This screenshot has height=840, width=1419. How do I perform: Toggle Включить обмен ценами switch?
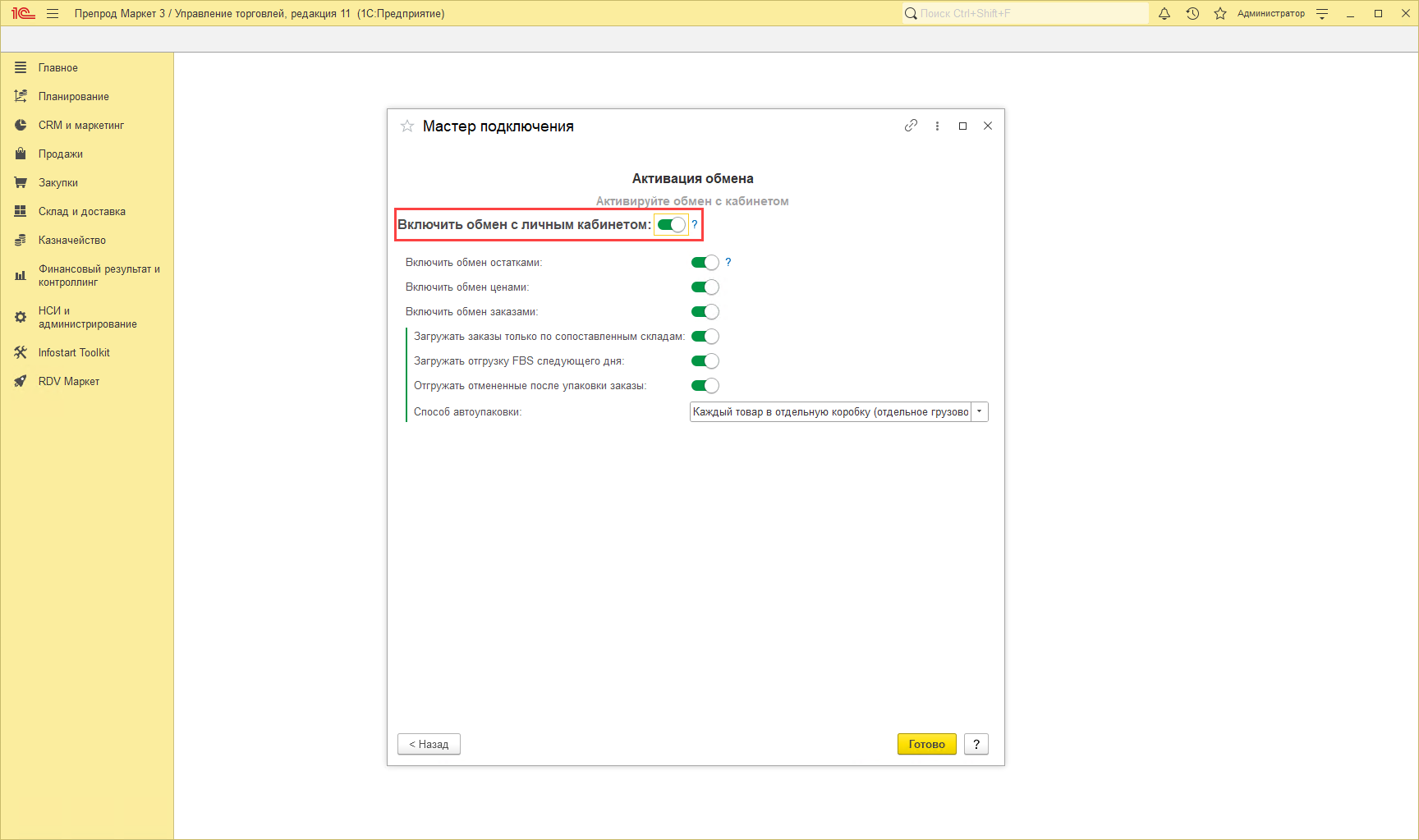click(705, 287)
